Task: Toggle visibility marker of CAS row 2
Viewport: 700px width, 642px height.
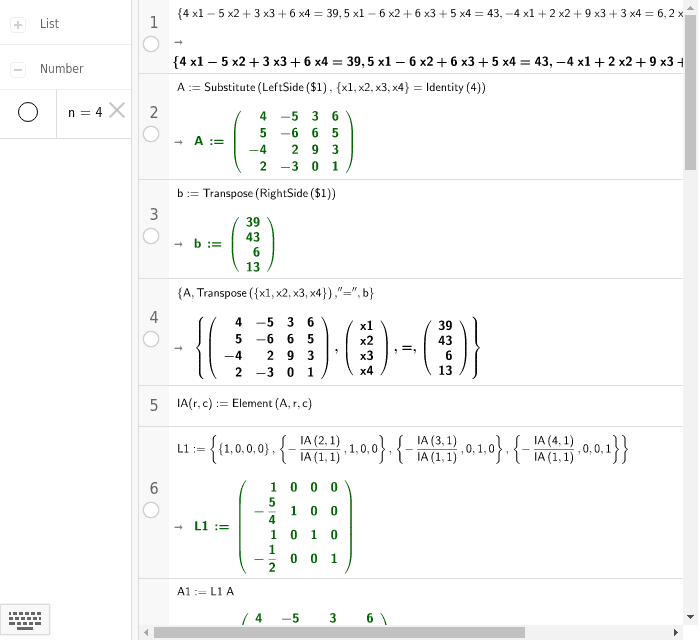Action: coord(151,134)
